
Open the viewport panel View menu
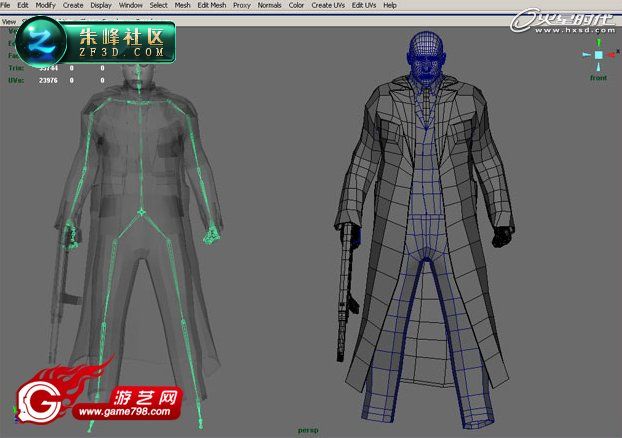(x=9, y=22)
